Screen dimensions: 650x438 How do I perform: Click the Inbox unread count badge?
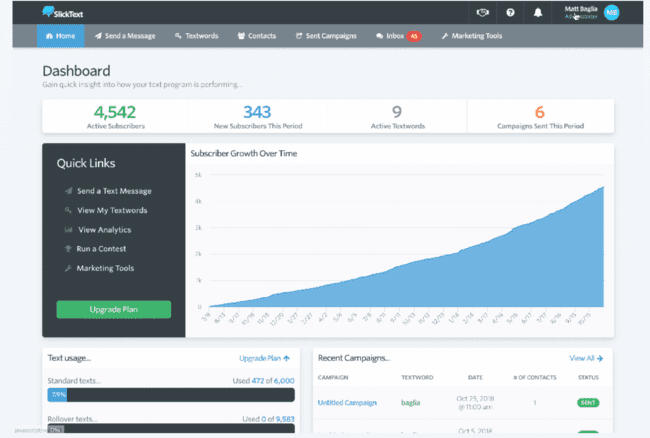tap(414, 36)
